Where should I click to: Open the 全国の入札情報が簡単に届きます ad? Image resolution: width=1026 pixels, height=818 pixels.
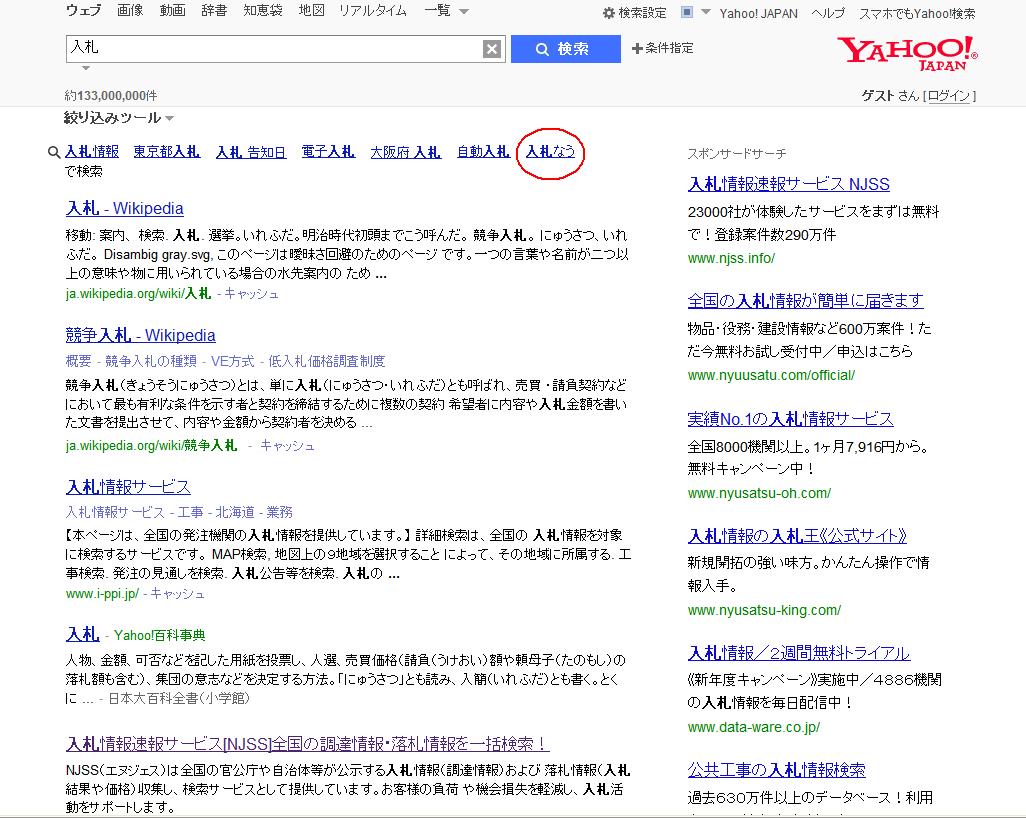click(805, 301)
